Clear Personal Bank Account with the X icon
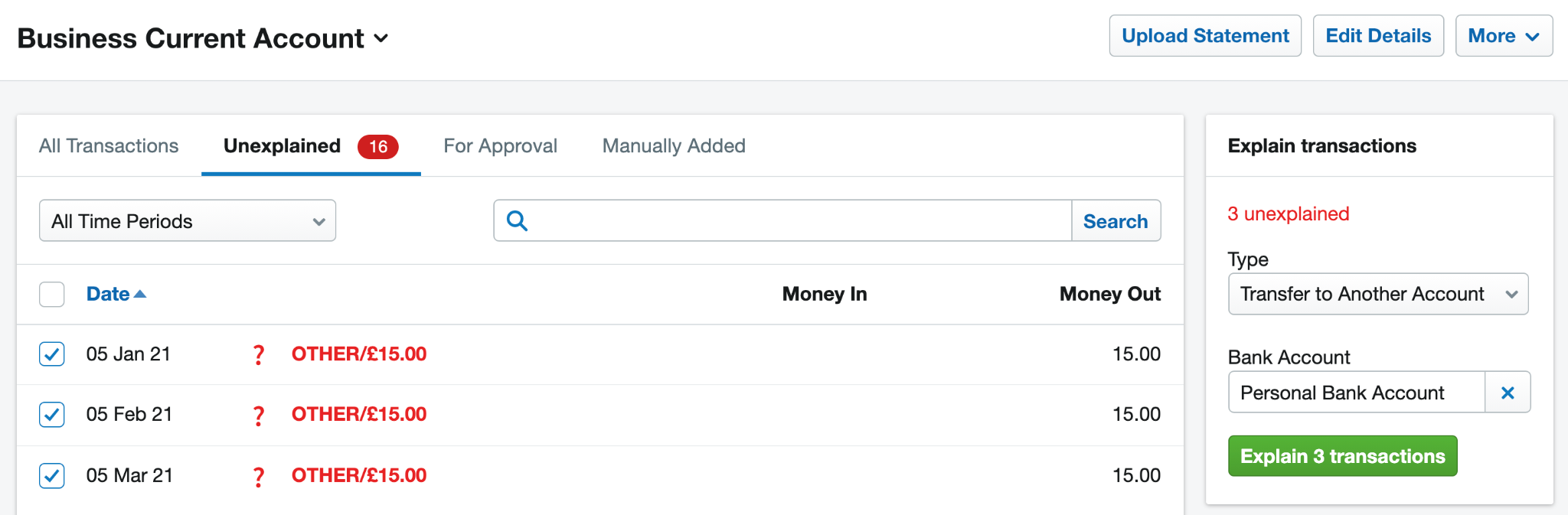 click(x=1508, y=393)
